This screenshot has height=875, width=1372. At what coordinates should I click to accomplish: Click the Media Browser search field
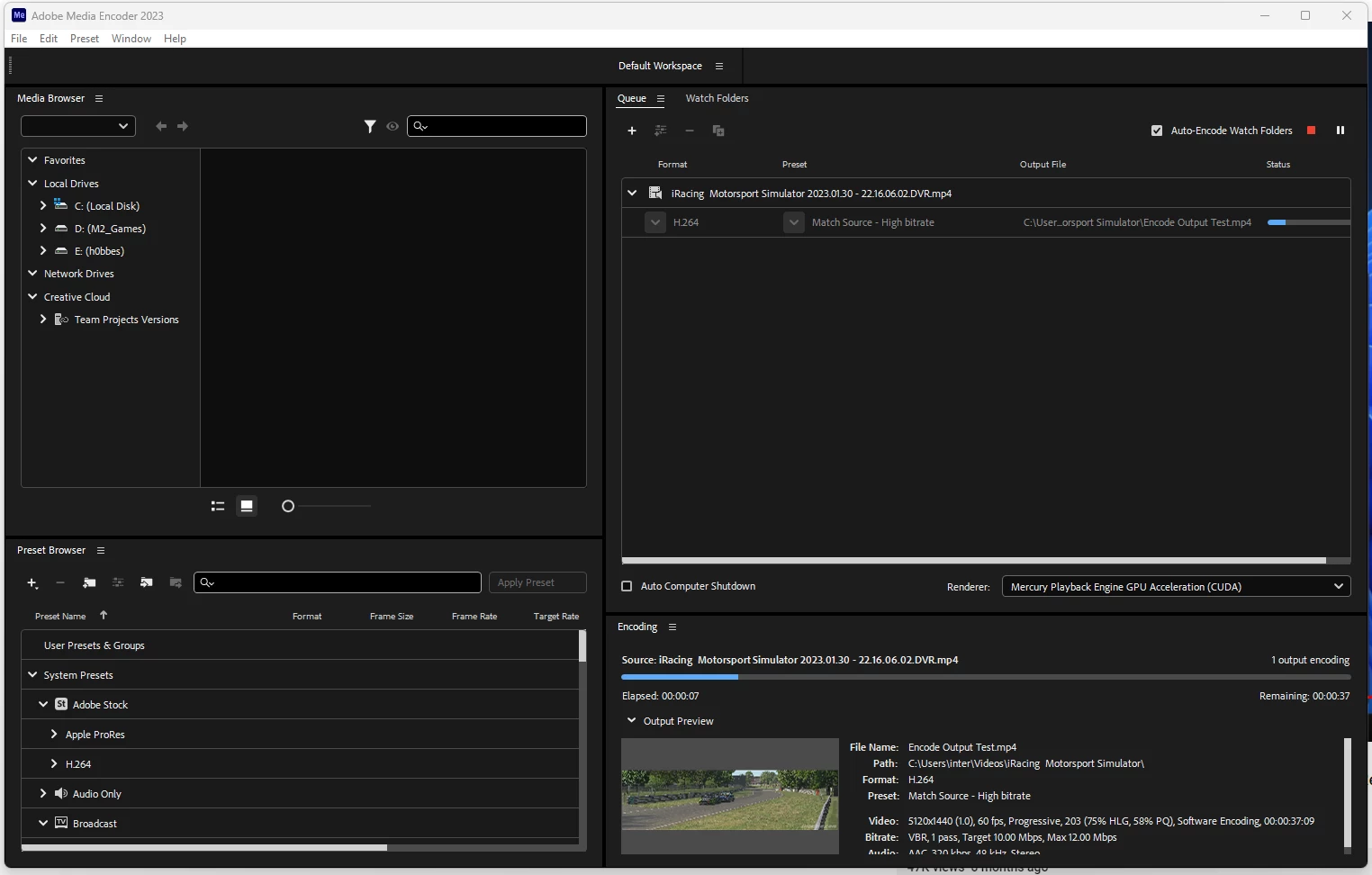(497, 126)
